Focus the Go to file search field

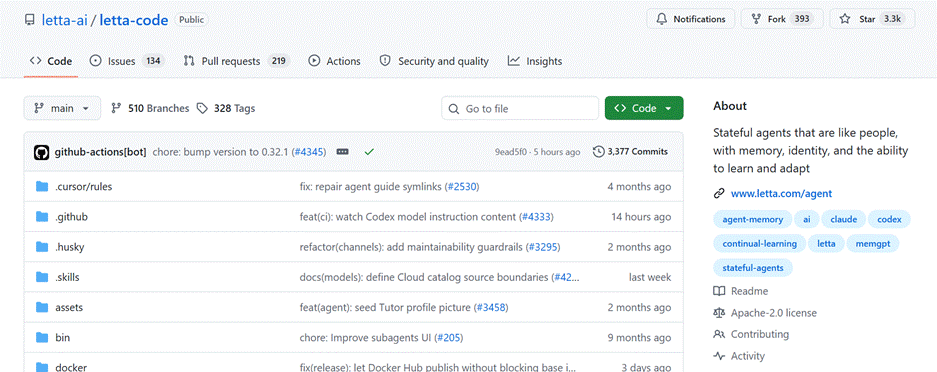pyautogui.click(x=520, y=109)
